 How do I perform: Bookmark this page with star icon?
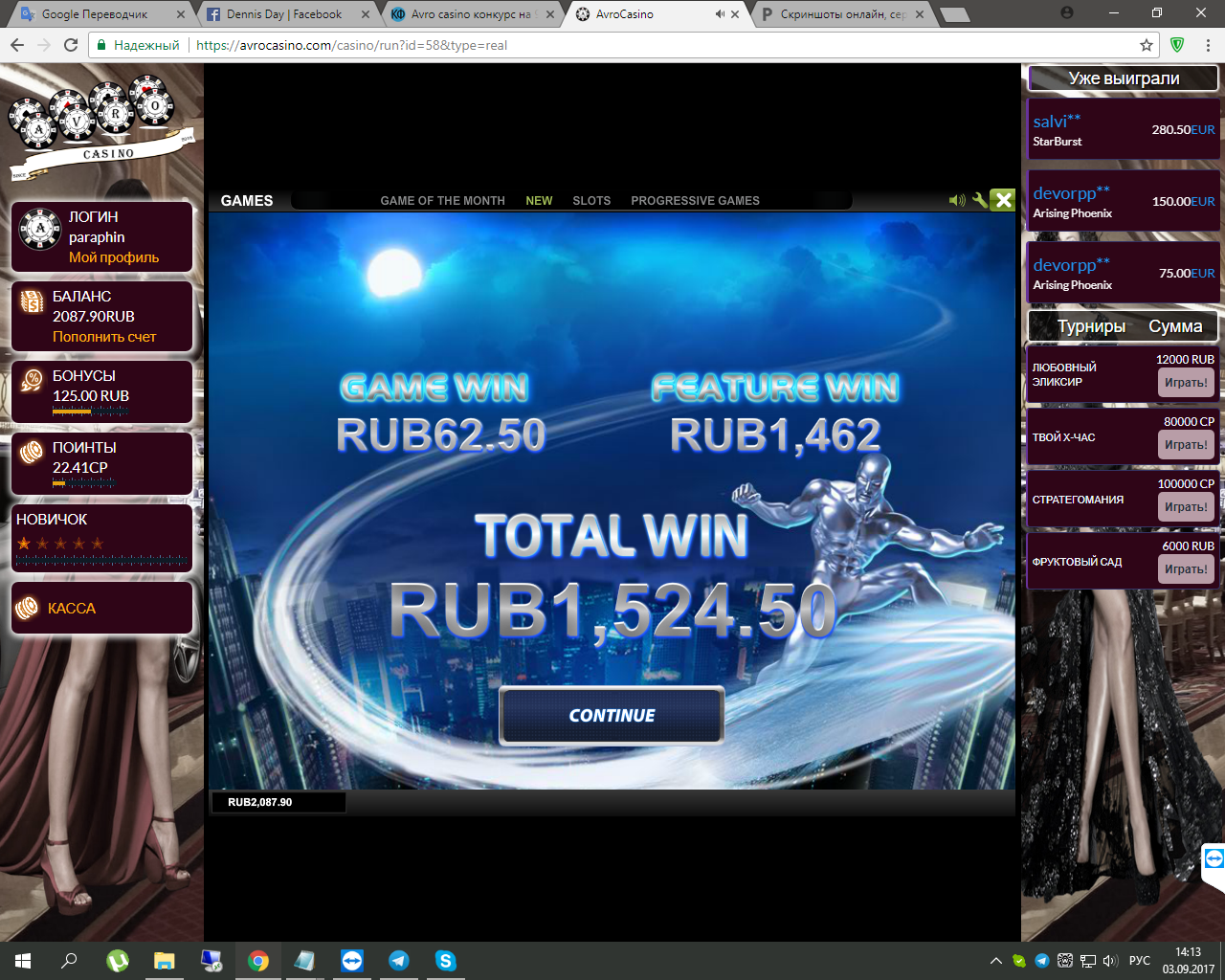click(x=1146, y=45)
